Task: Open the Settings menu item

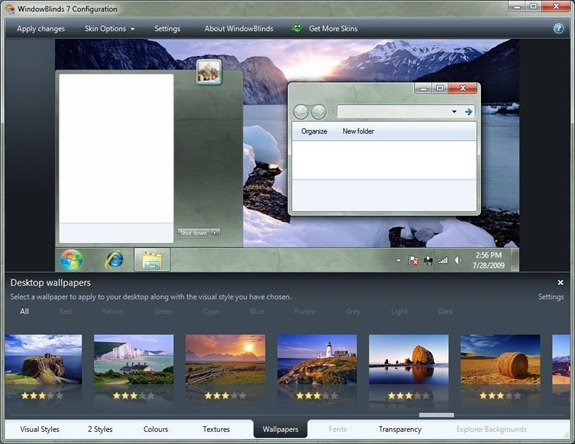Action: (167, 29)
